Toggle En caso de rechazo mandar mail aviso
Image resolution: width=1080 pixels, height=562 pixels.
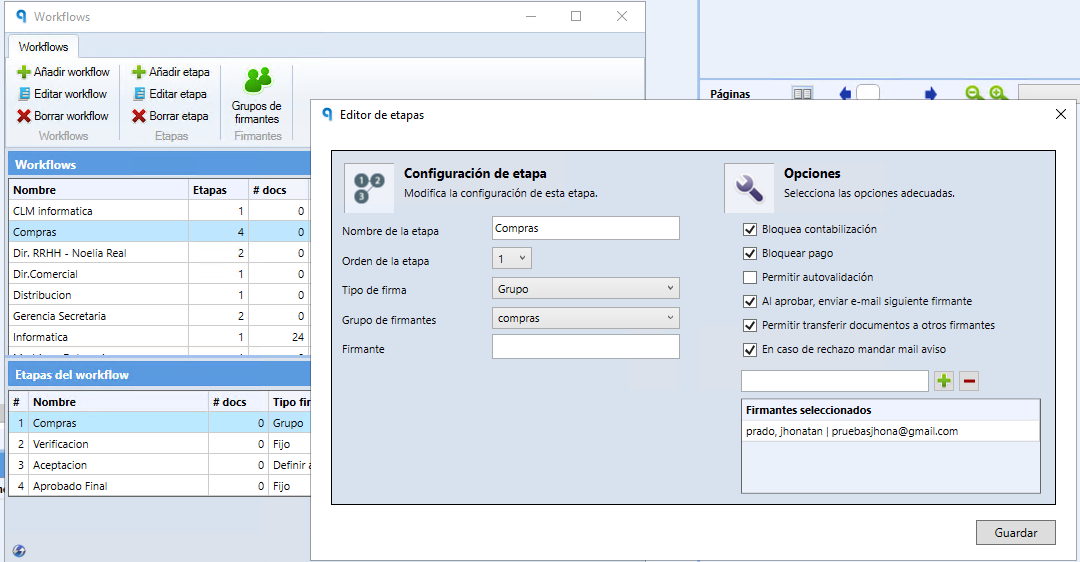[x=750, y=349]
